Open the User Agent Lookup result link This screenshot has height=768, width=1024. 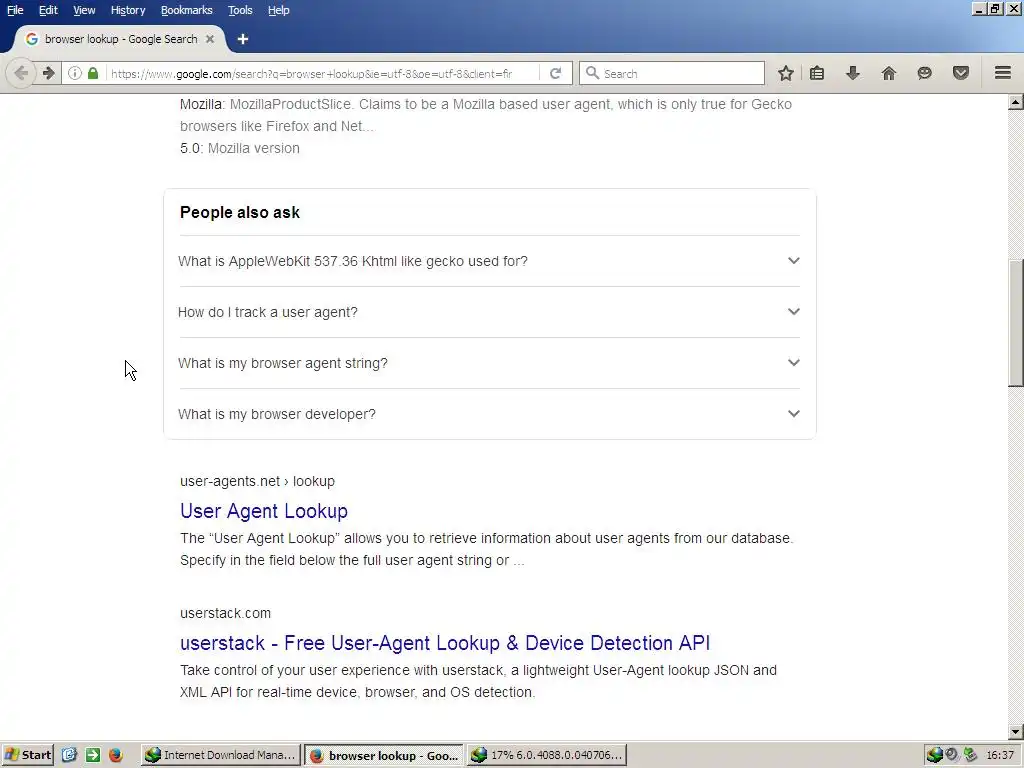(x=264, y=511)
